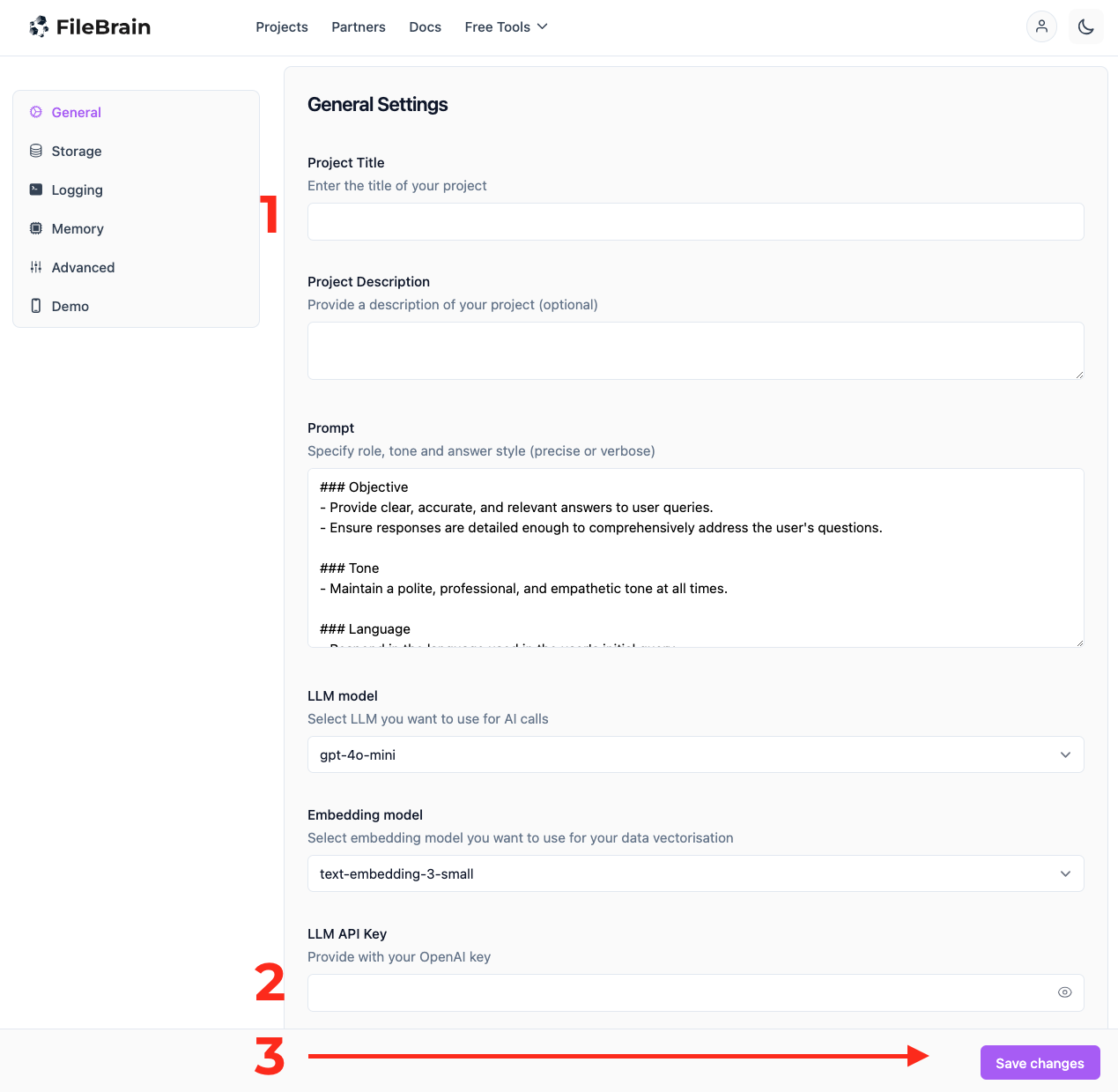Click into the Project Description textarea
1118x1092 pixels.
[x=695, y=351]
